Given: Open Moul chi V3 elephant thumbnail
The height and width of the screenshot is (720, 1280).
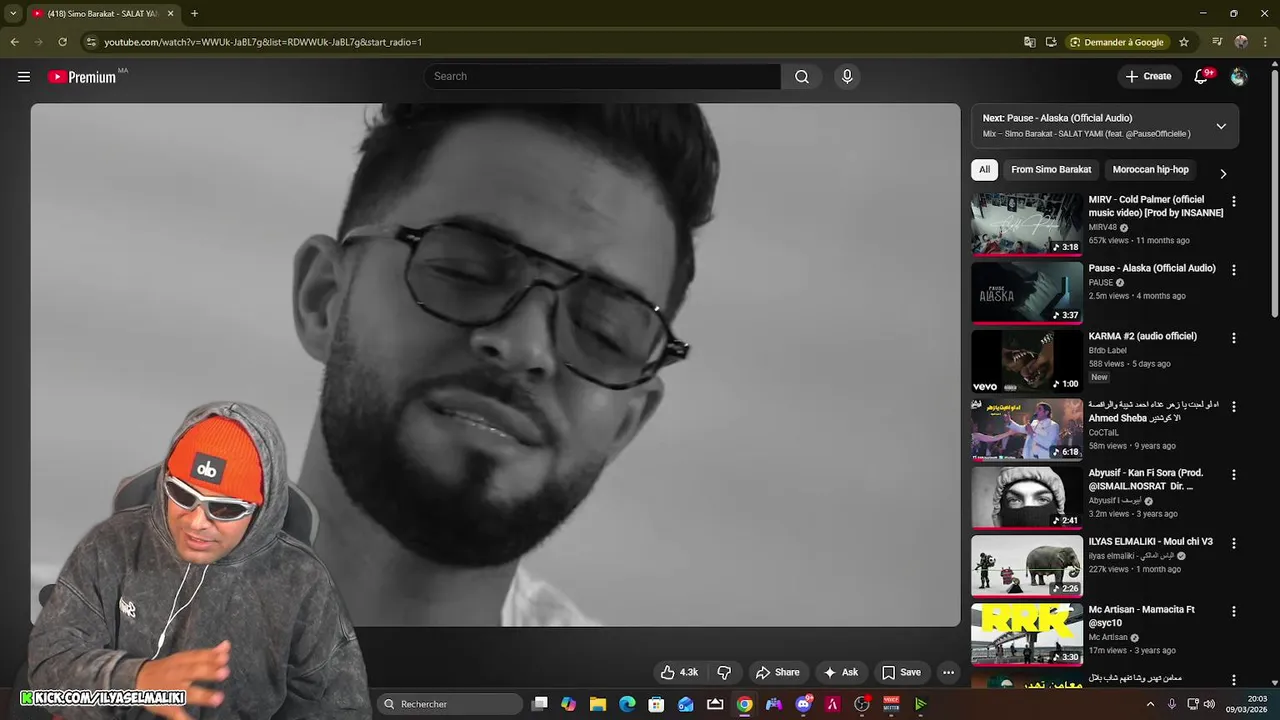Looking at the screenshot, I should tap(1027, 566).
